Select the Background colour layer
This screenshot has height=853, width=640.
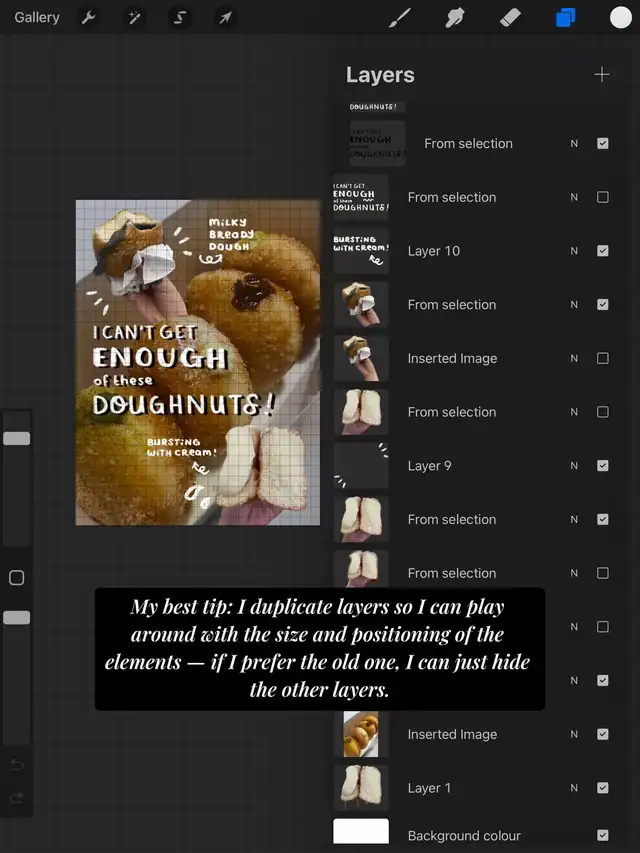(464, 835)
